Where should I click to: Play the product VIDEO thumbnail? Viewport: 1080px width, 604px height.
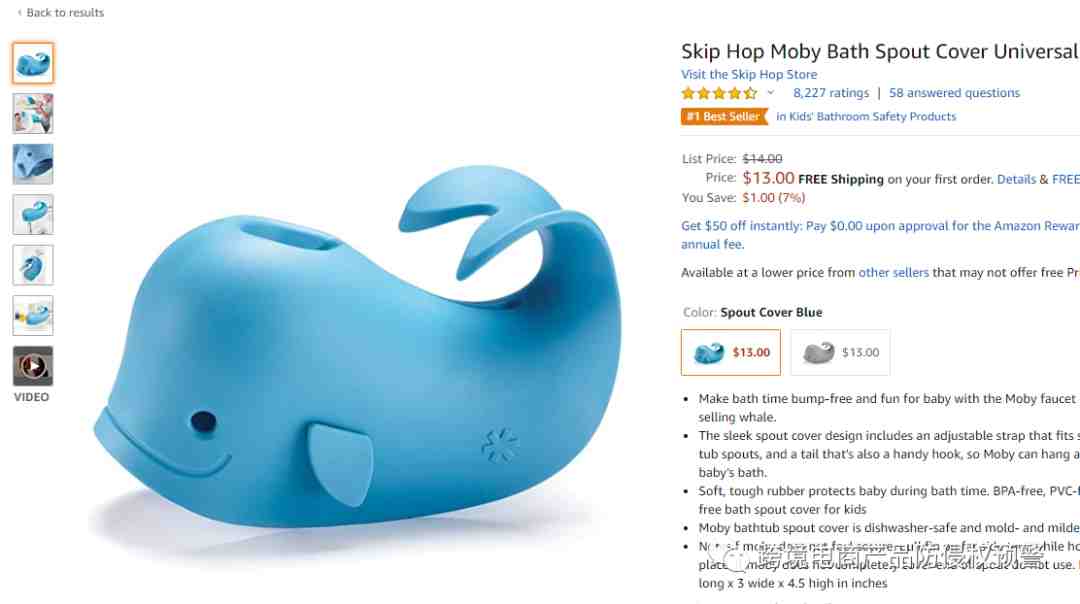coord(32,366)
